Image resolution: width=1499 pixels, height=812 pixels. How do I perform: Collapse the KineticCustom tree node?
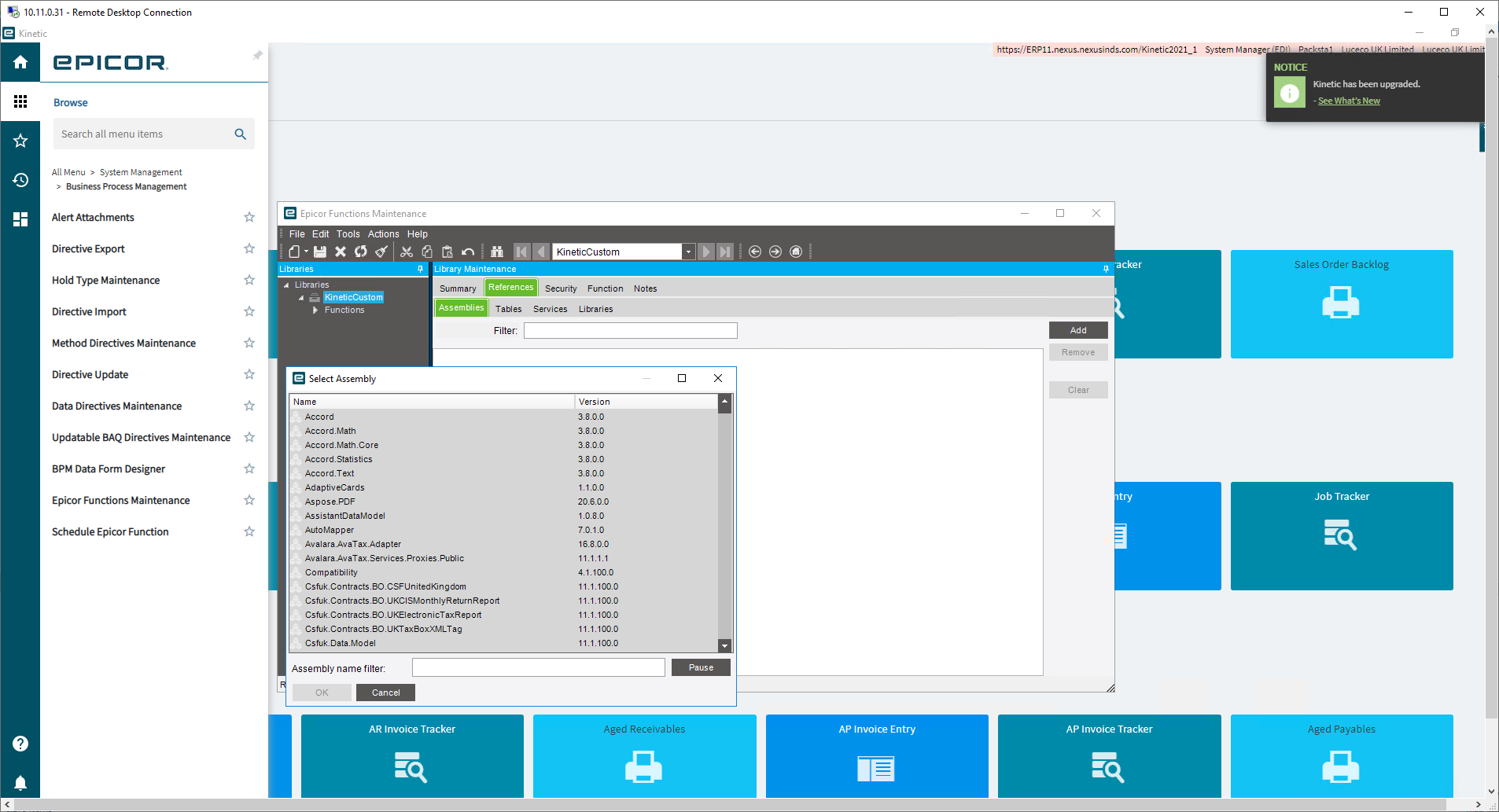301,298
